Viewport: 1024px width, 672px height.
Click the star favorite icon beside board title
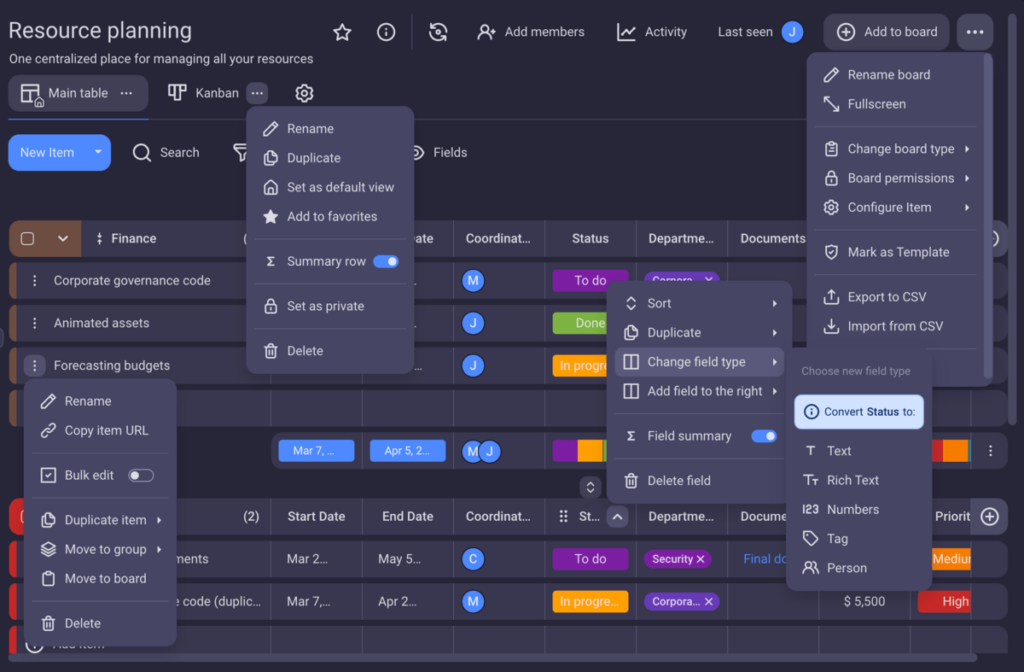[x=342, y=32]
